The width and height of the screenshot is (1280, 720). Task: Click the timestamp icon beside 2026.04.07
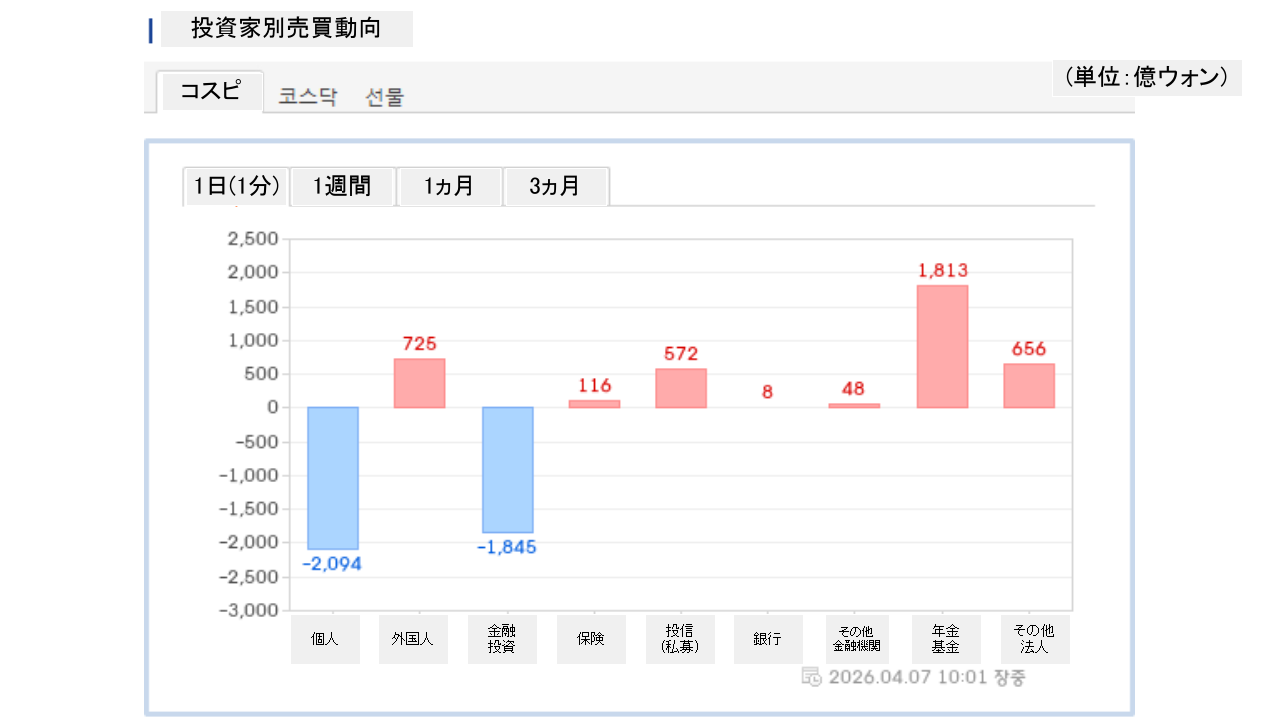point(812,677)
